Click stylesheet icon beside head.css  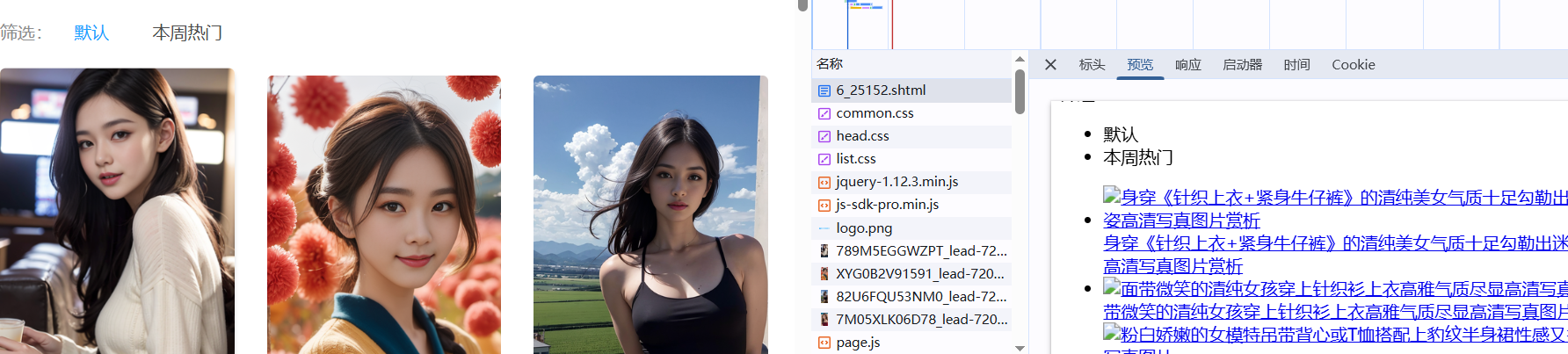click(824, 136)
